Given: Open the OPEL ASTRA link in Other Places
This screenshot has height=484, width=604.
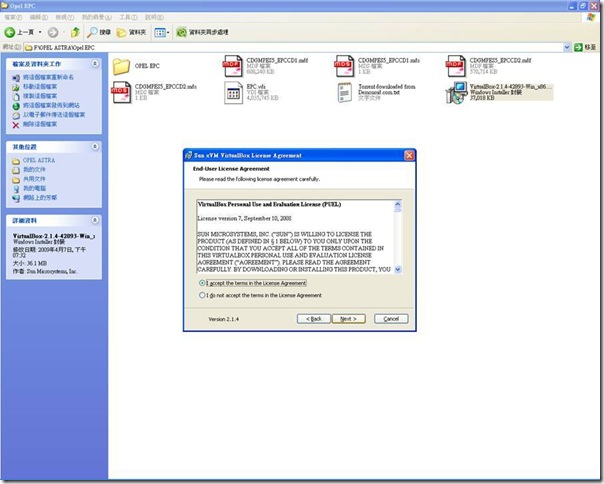Looking at the screenshot, I should click(x=39, y=160).
